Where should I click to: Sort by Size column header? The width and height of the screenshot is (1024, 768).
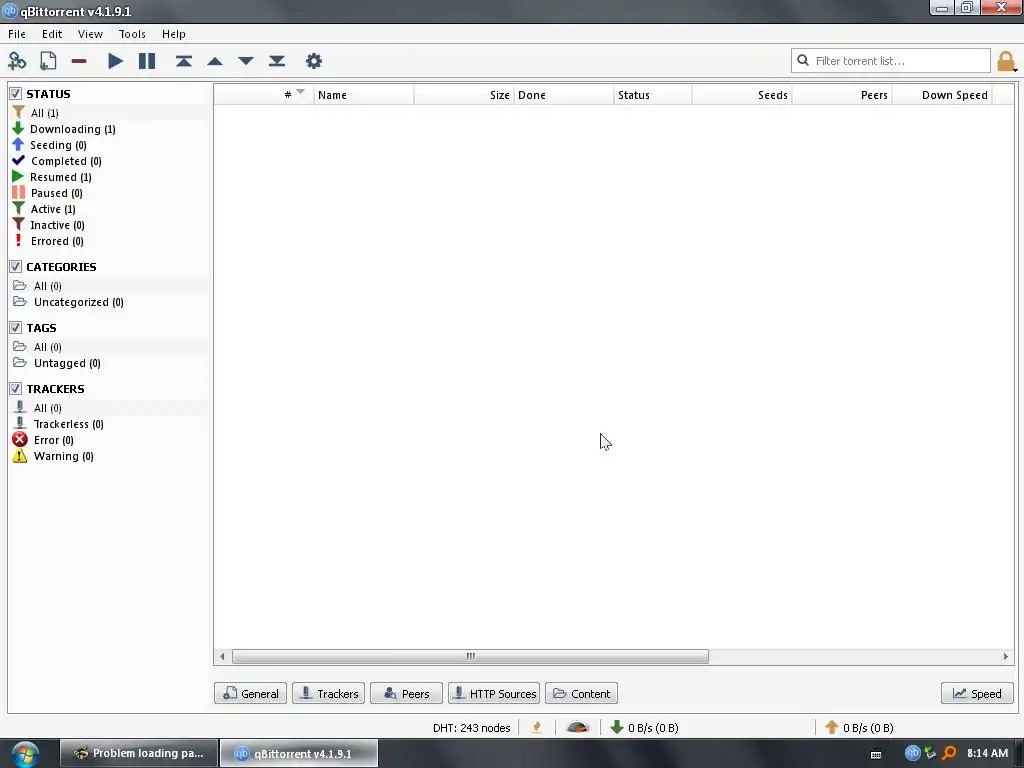point(464,95)
